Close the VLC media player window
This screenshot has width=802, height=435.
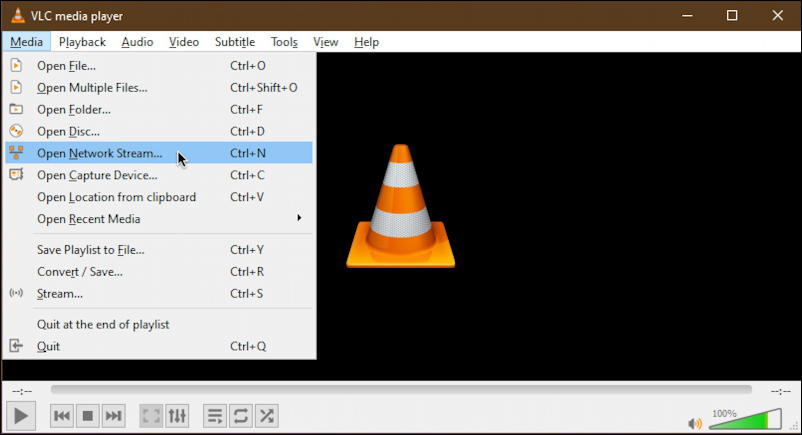point(777,15)
